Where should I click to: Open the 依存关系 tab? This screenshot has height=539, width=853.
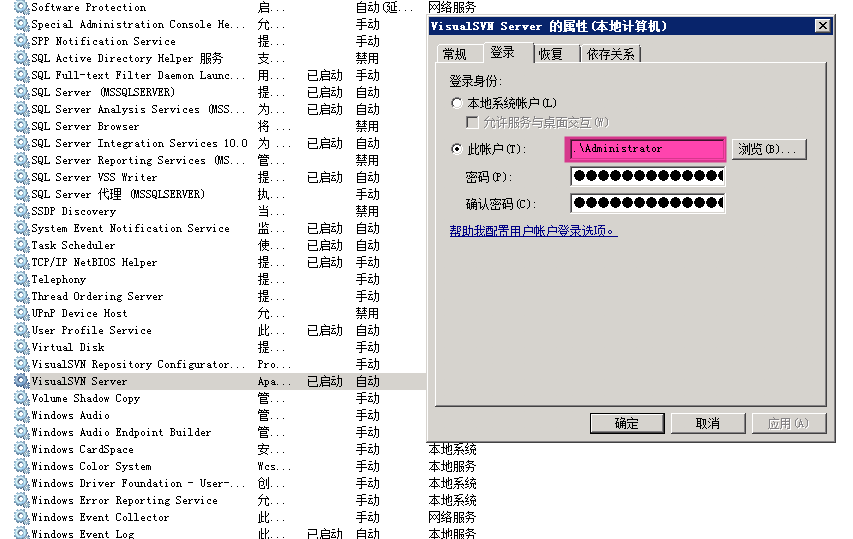[610, 54]
